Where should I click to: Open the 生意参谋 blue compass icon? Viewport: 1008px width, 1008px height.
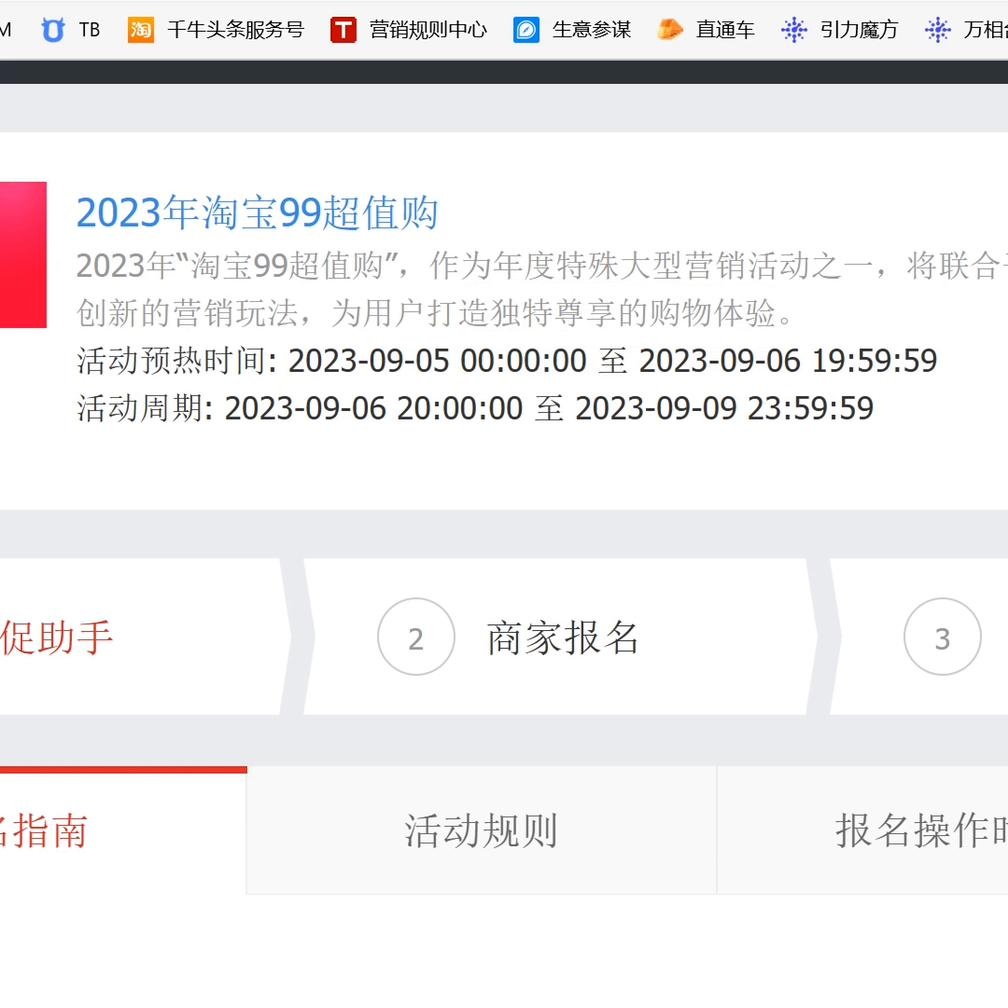[x=526, y=30]
